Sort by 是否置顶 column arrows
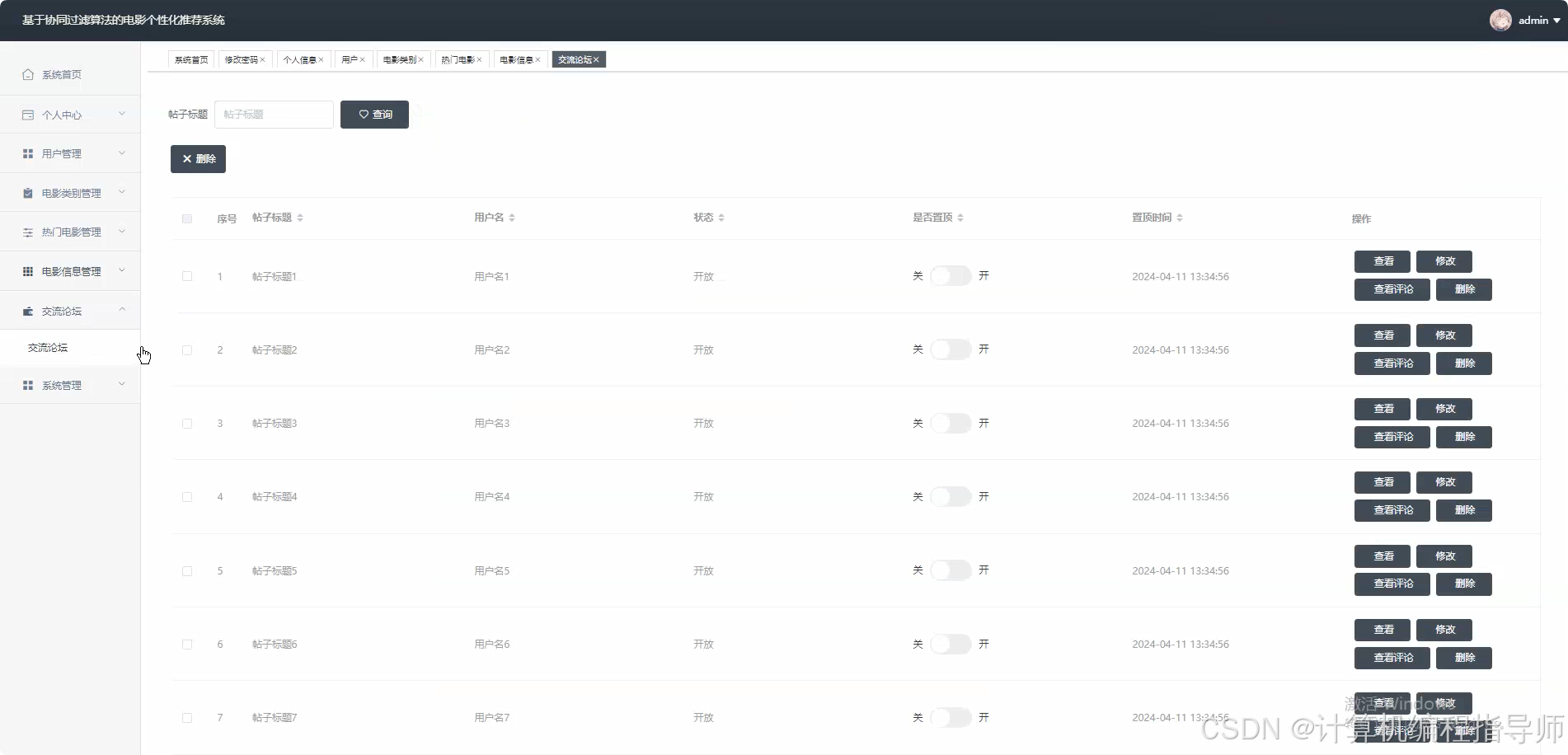 coord(960,218)
